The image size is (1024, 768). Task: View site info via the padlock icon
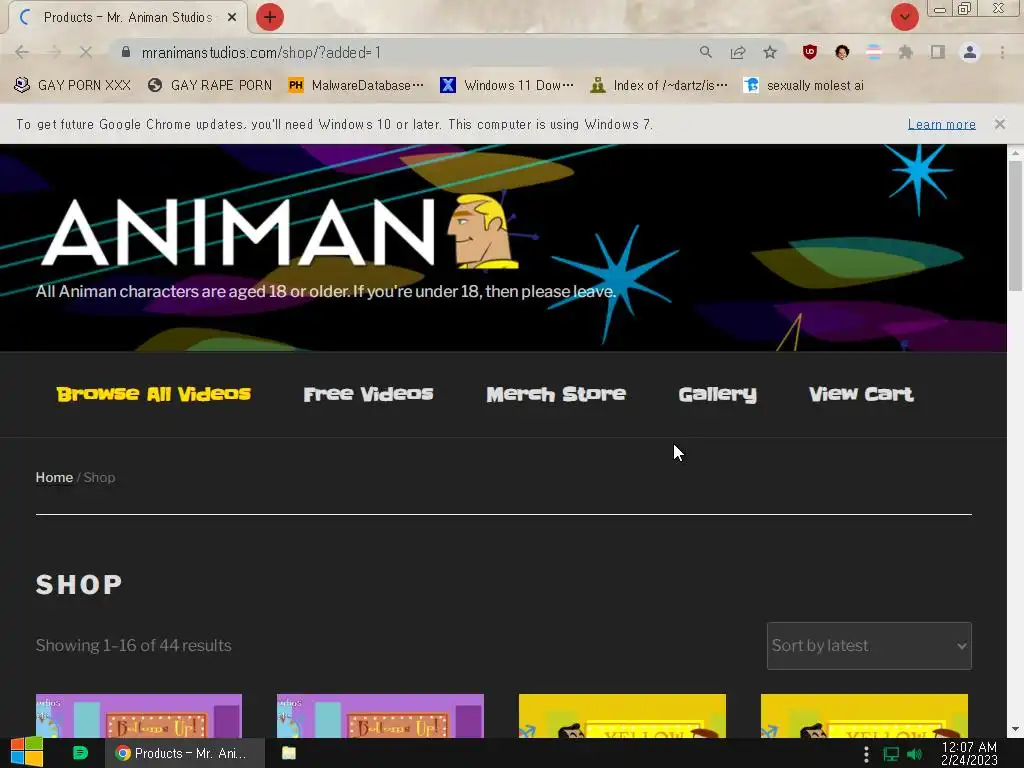click(x=126, y=52)
